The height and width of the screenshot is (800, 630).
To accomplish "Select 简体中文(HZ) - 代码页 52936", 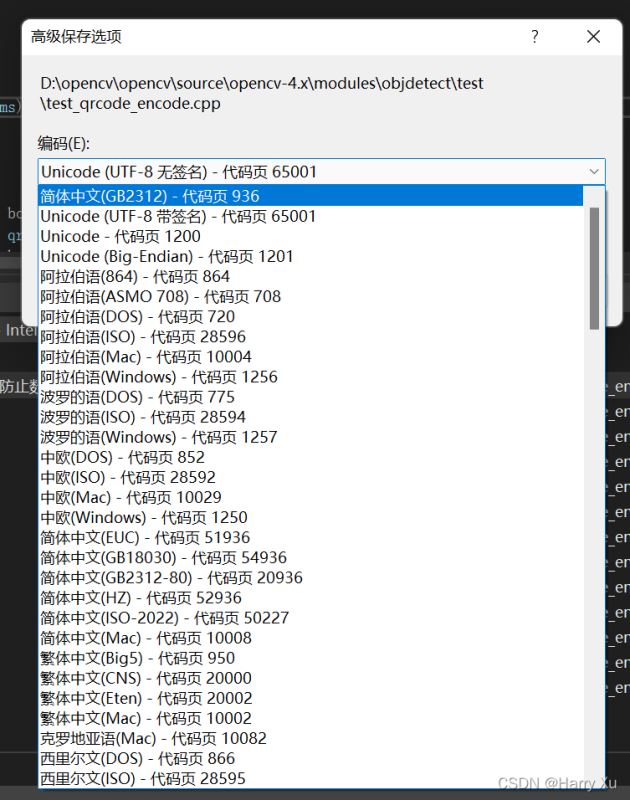I will pyautogui.click(x=141, y=598).
